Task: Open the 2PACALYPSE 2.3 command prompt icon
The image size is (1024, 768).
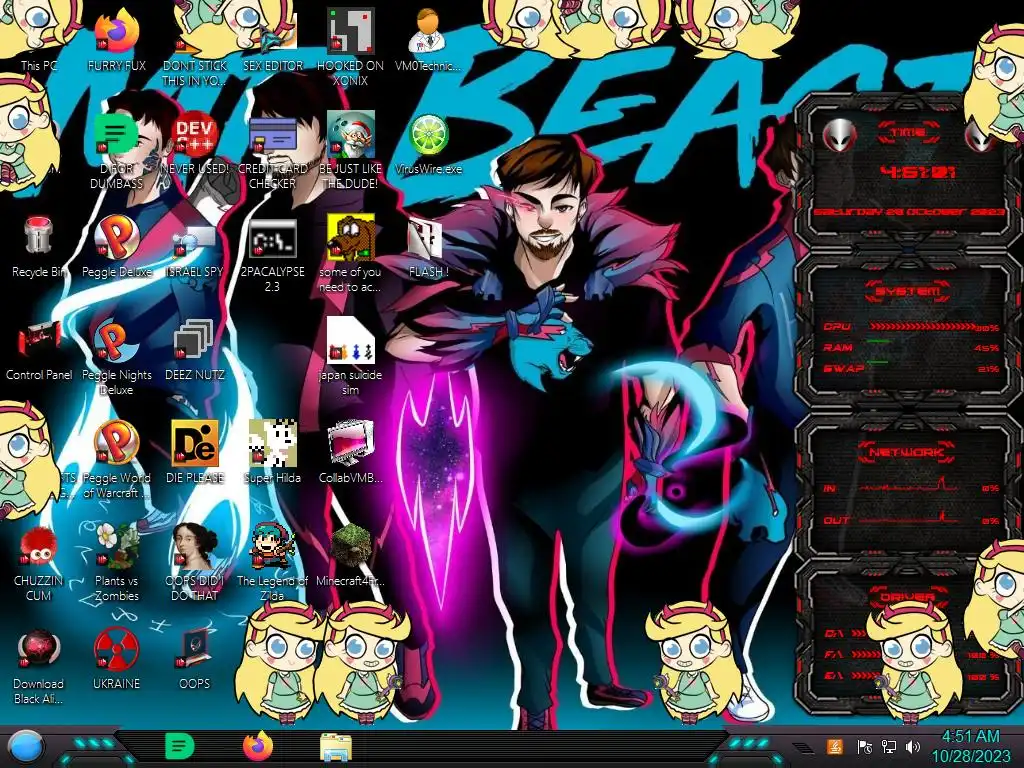Action: 272,253
